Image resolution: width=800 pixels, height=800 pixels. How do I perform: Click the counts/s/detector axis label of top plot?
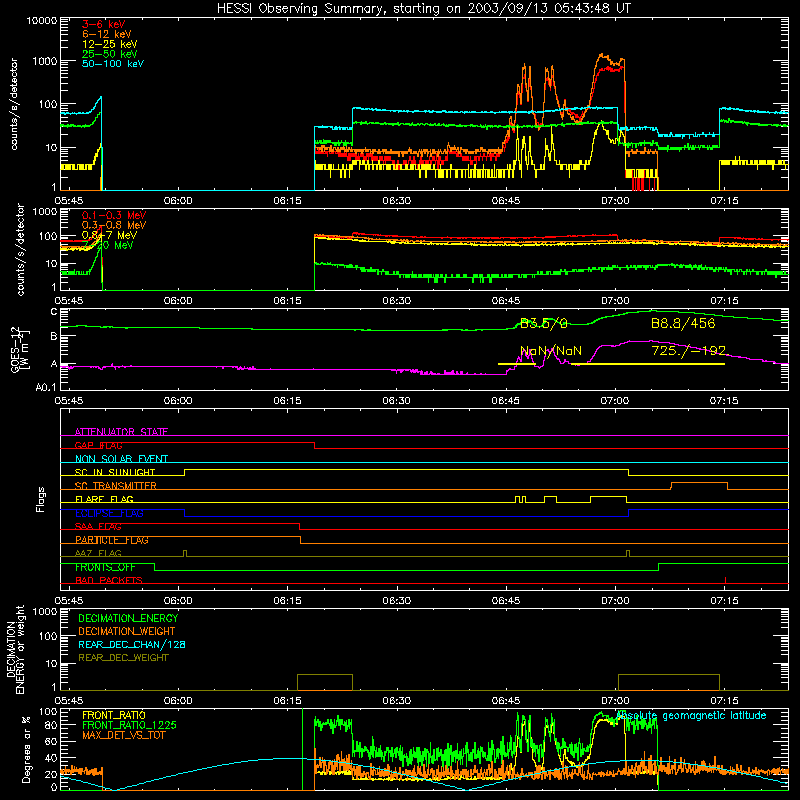click(14, 104)
